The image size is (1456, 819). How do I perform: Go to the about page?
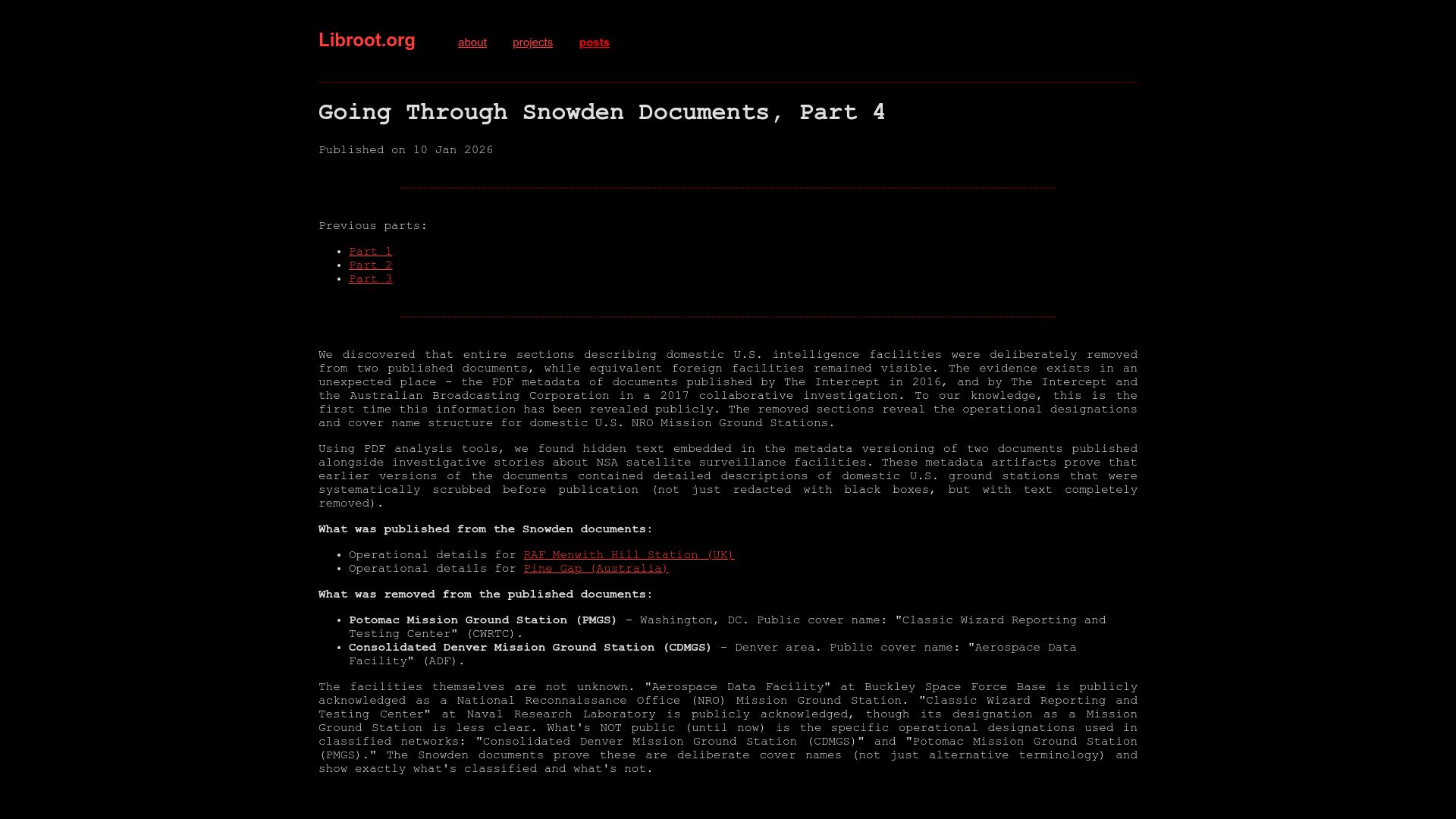pos(472,42)
